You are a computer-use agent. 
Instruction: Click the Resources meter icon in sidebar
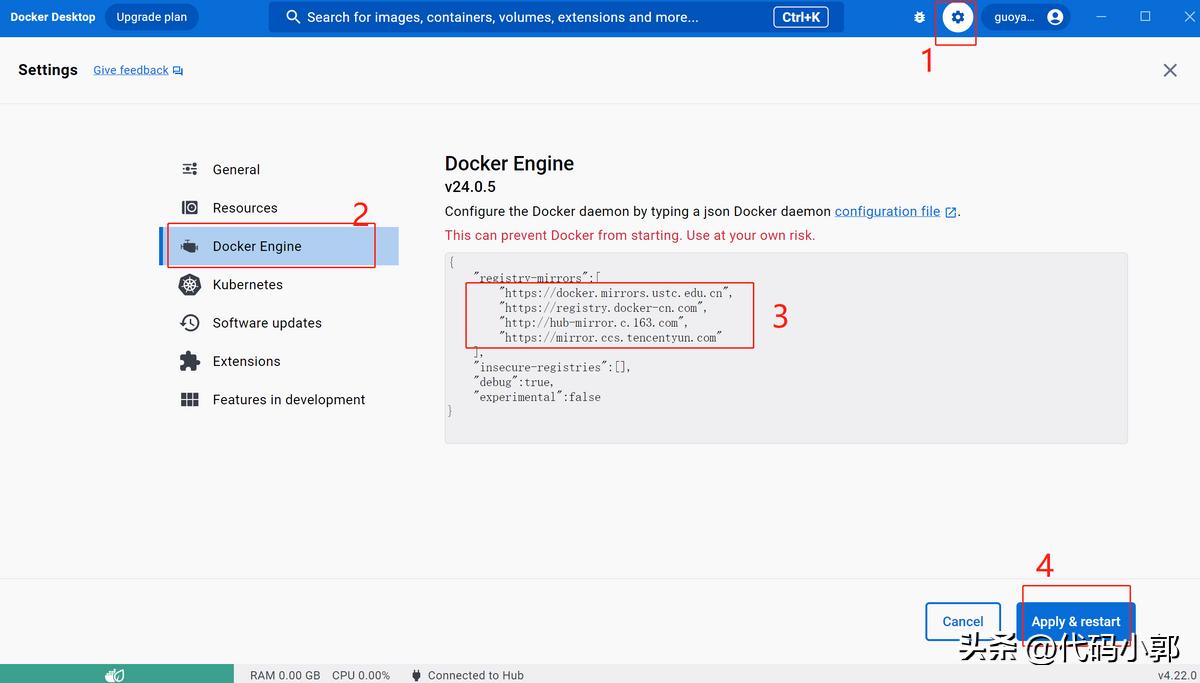[x=188, y=207]
